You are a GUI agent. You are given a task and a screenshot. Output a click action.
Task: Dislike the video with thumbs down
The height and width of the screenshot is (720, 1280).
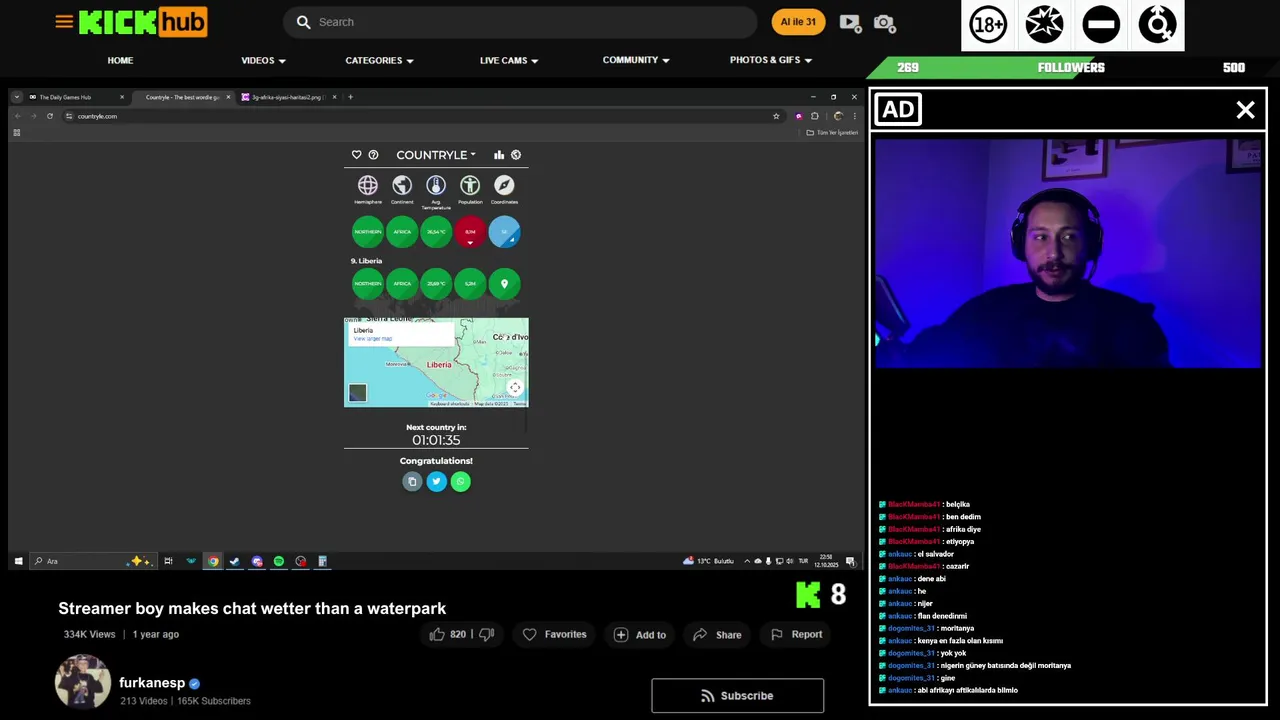click(x=487, y=634)
